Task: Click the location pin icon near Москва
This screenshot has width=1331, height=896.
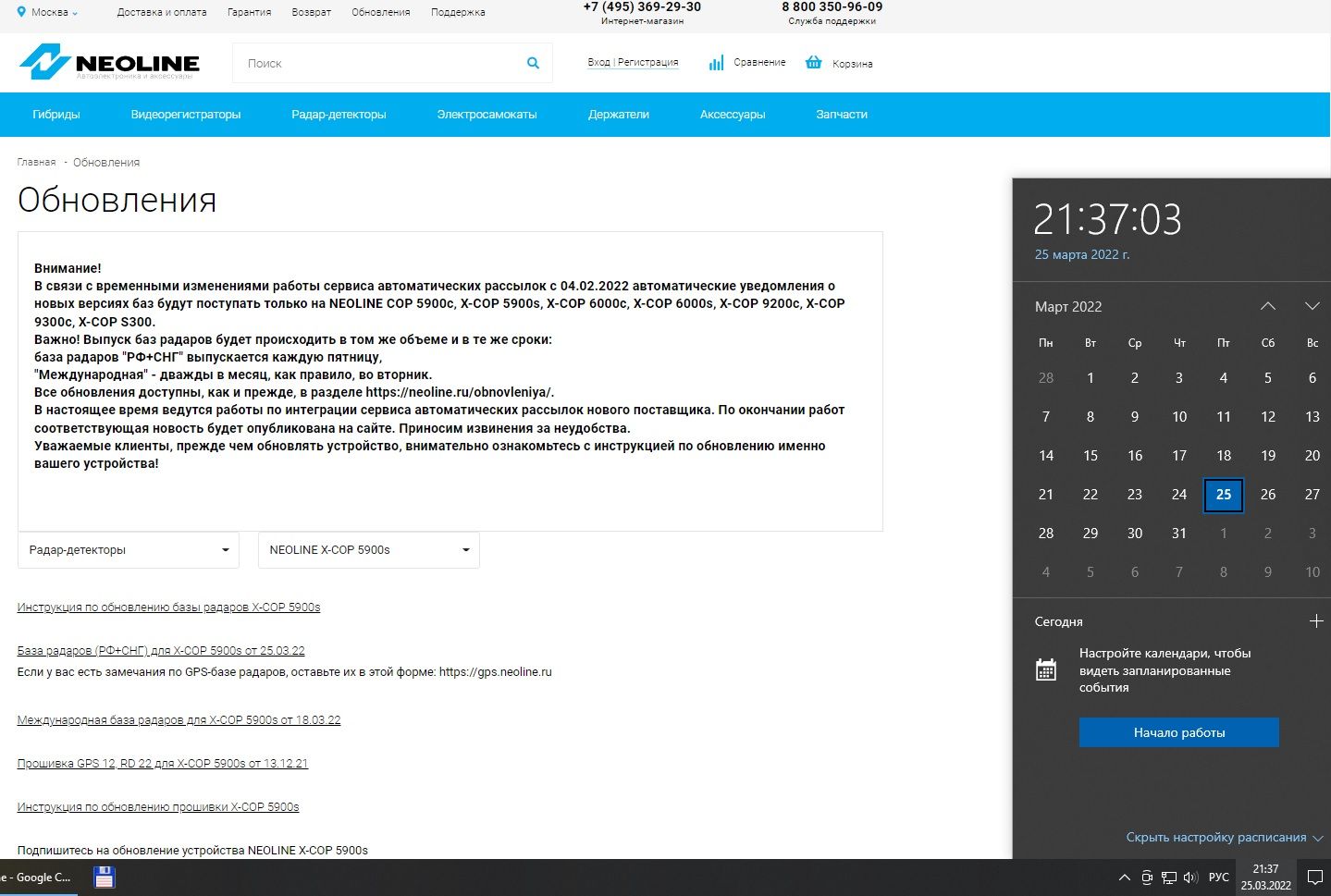Action: [21, 12]
